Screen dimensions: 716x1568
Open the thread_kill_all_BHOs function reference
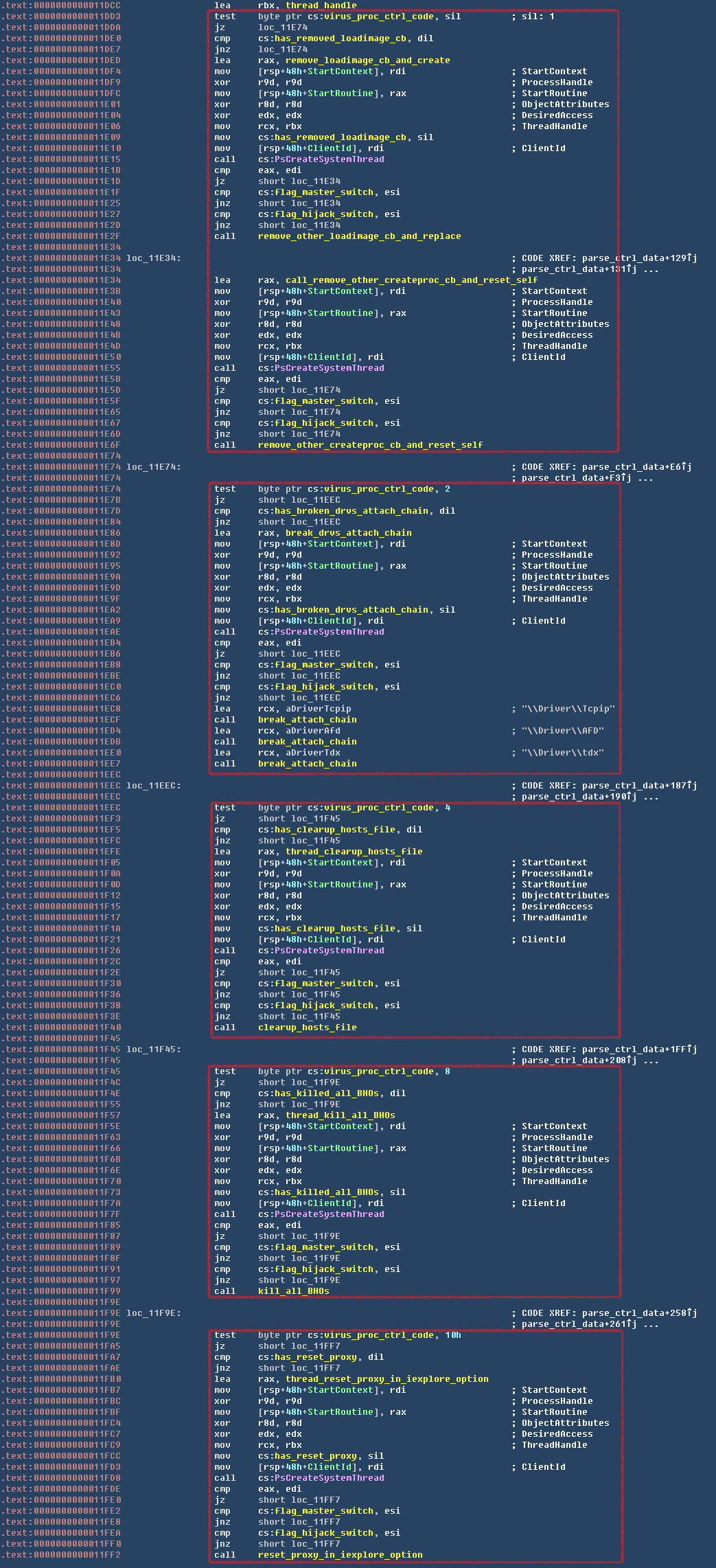point(340,1115)
